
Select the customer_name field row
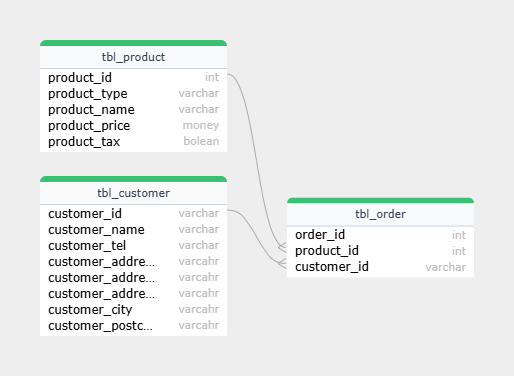click(x=133, y=229)
